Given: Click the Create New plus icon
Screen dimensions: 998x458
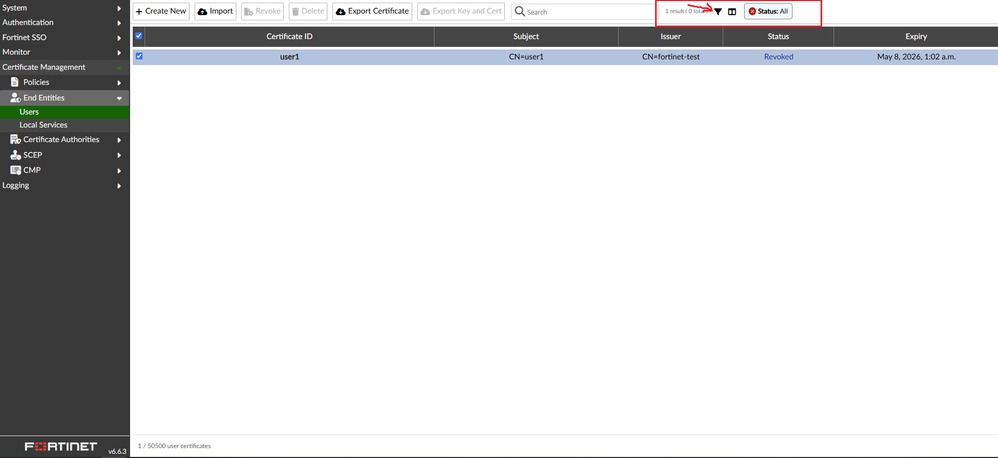Looking at the screenshot, I should (139, 11).
